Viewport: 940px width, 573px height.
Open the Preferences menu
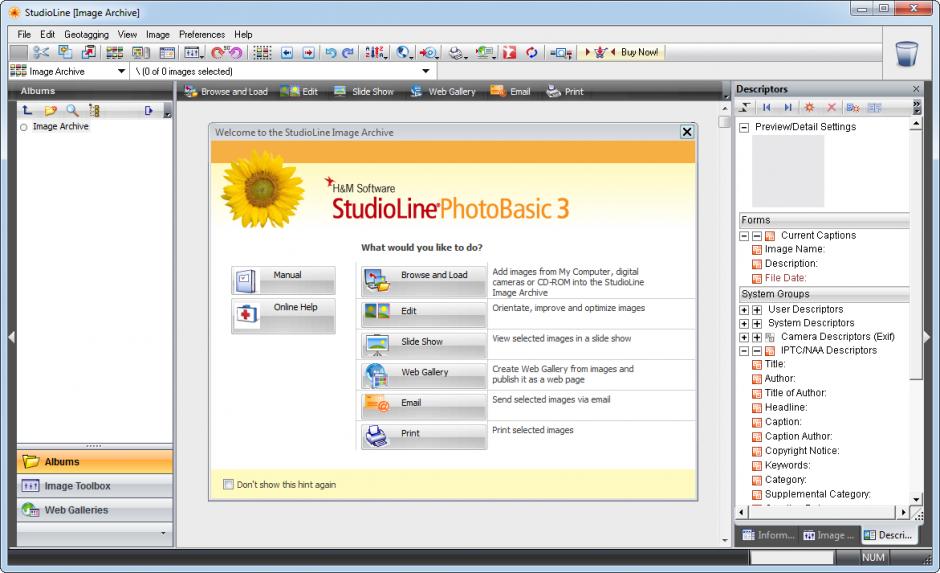point(202,35)
